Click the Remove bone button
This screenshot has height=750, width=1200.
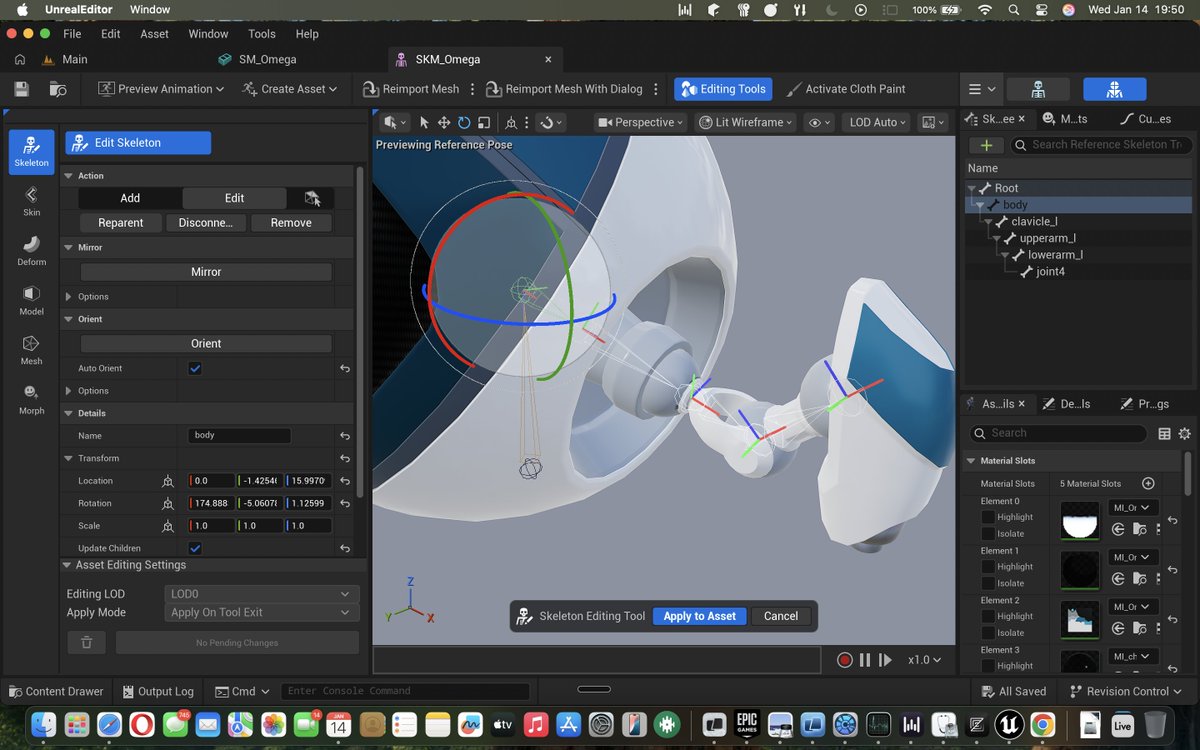tap(291, 223)
